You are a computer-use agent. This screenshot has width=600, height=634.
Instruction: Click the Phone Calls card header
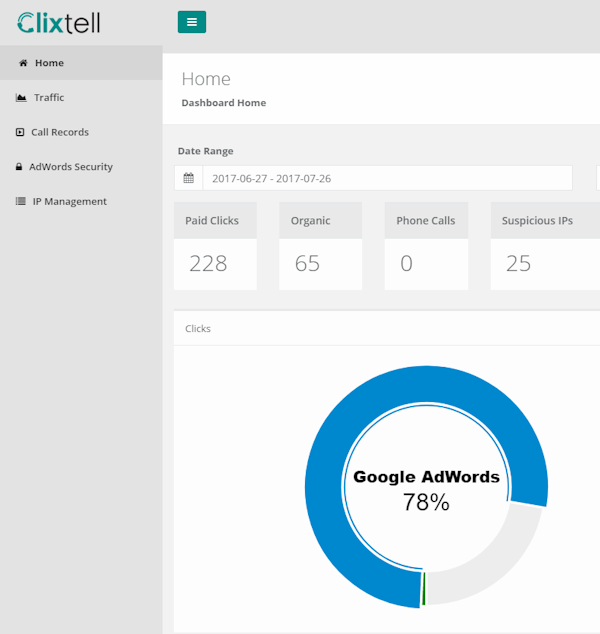pos(426,220)
